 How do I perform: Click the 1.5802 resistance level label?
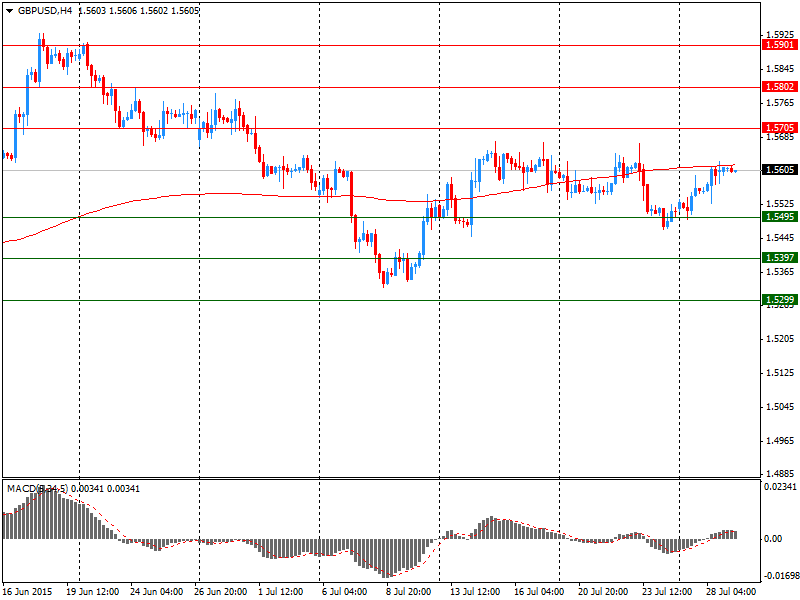click(780, 87)
